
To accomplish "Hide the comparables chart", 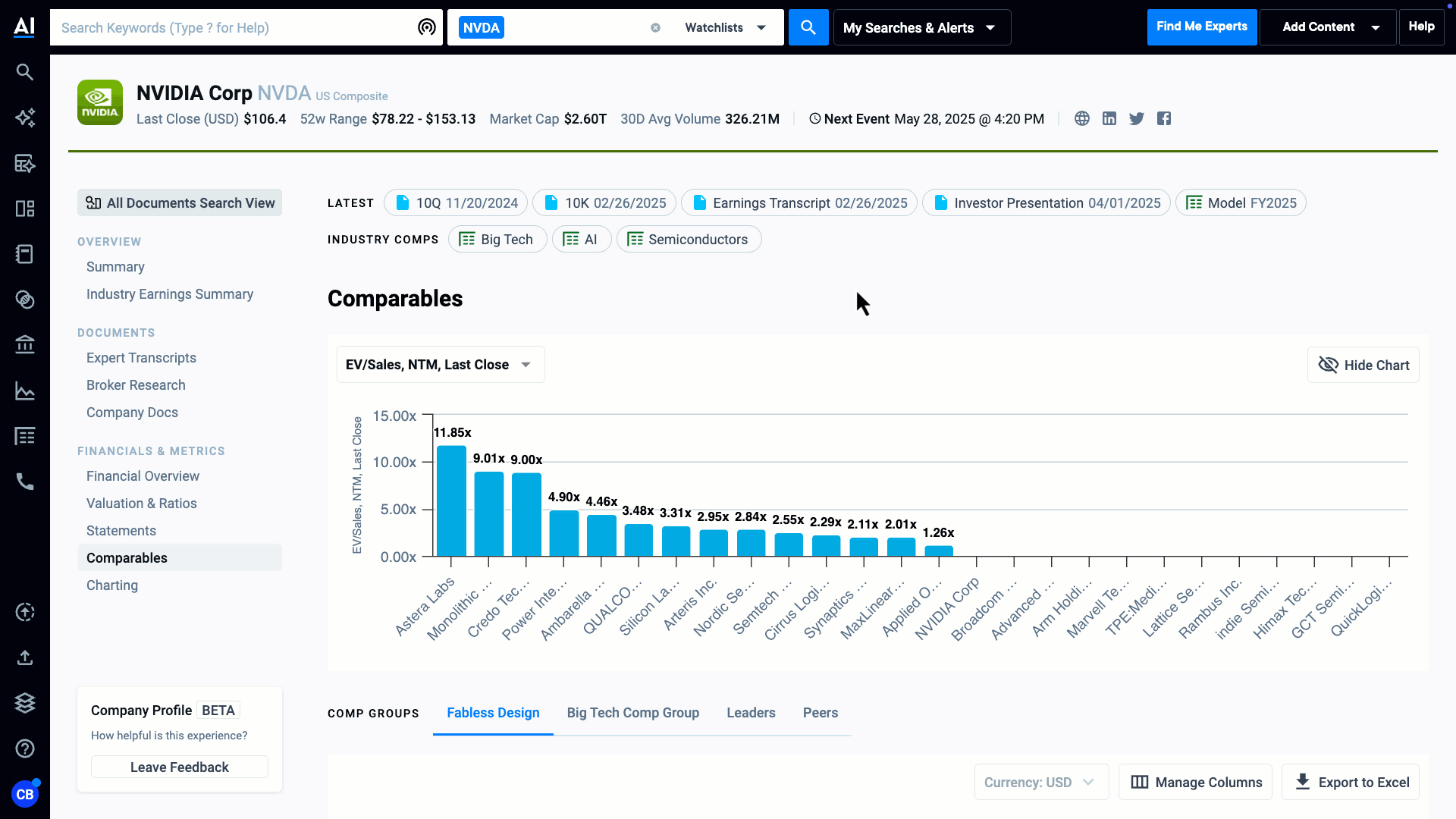I will pyautogui.click(x=1363, y=365).
